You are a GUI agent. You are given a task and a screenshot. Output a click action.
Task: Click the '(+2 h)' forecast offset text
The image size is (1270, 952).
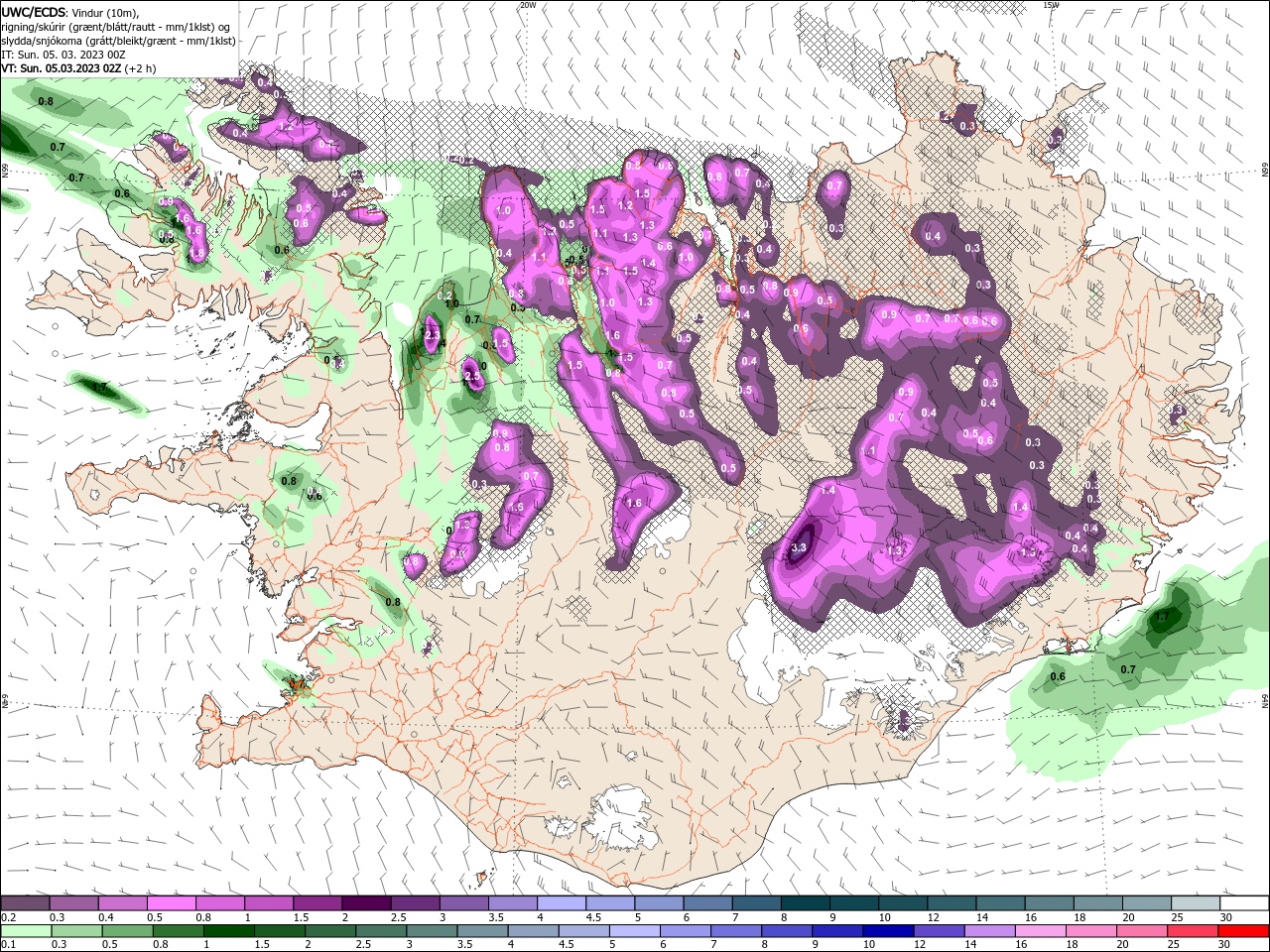[x=140, y=68]
